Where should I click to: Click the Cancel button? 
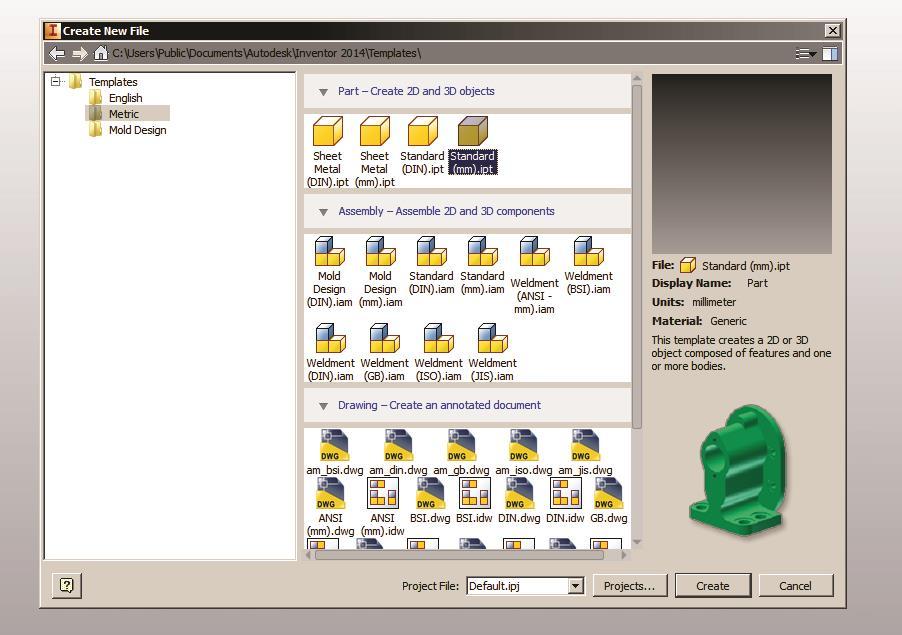[x=795, y=586]
